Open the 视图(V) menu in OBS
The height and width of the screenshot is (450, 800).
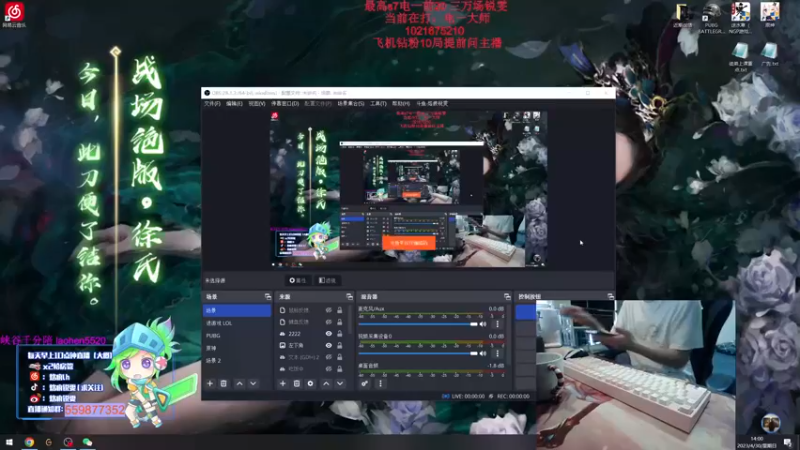[257, 104]
